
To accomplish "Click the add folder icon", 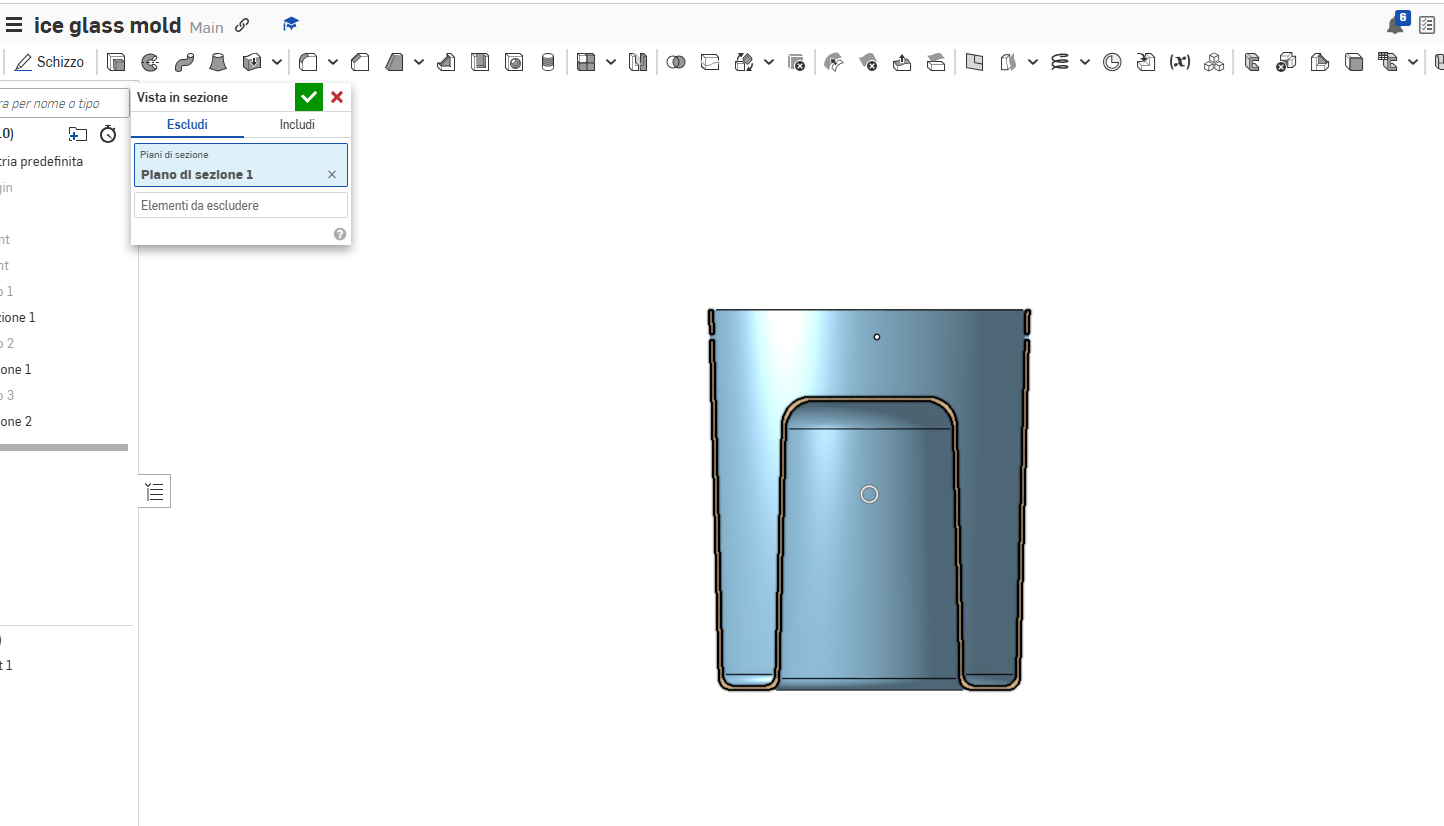I will pos(78,134).
